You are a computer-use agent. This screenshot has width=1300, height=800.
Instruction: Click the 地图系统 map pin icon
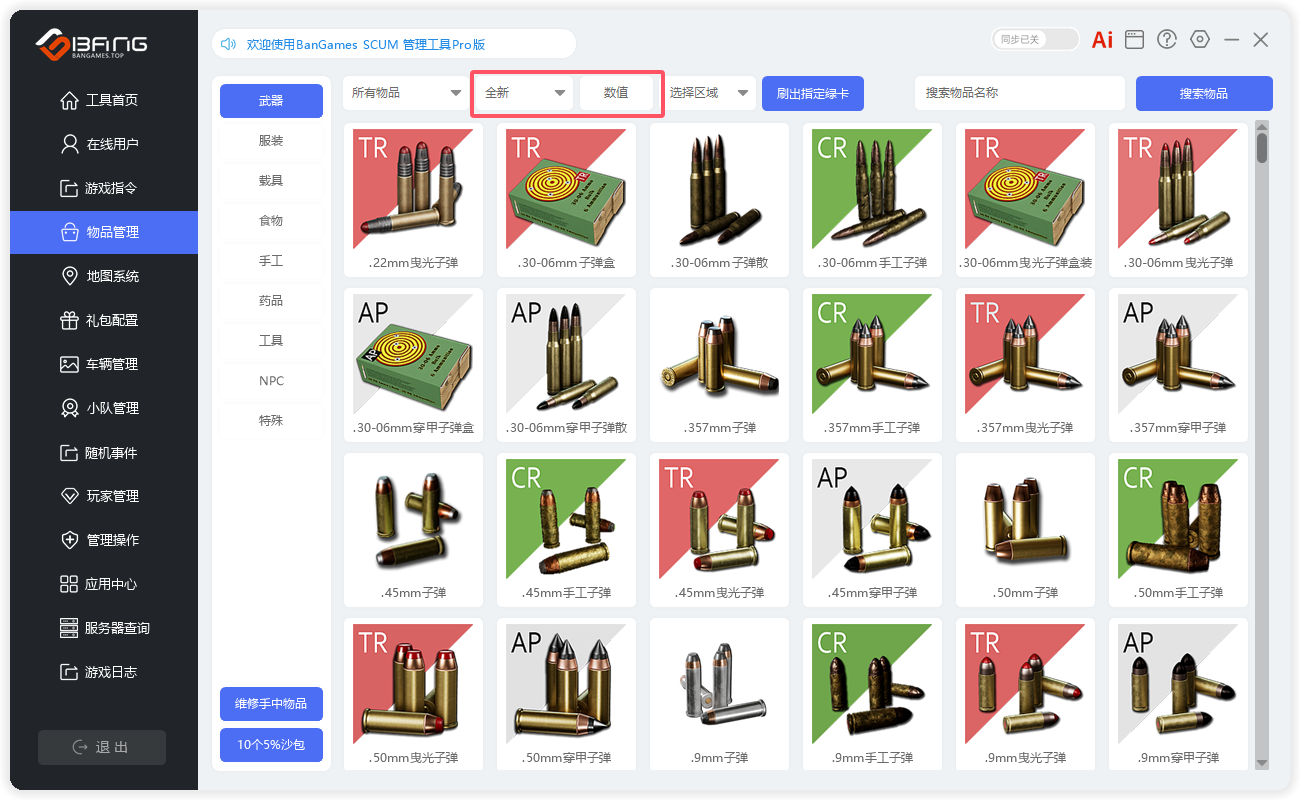(x=69, y=276)
